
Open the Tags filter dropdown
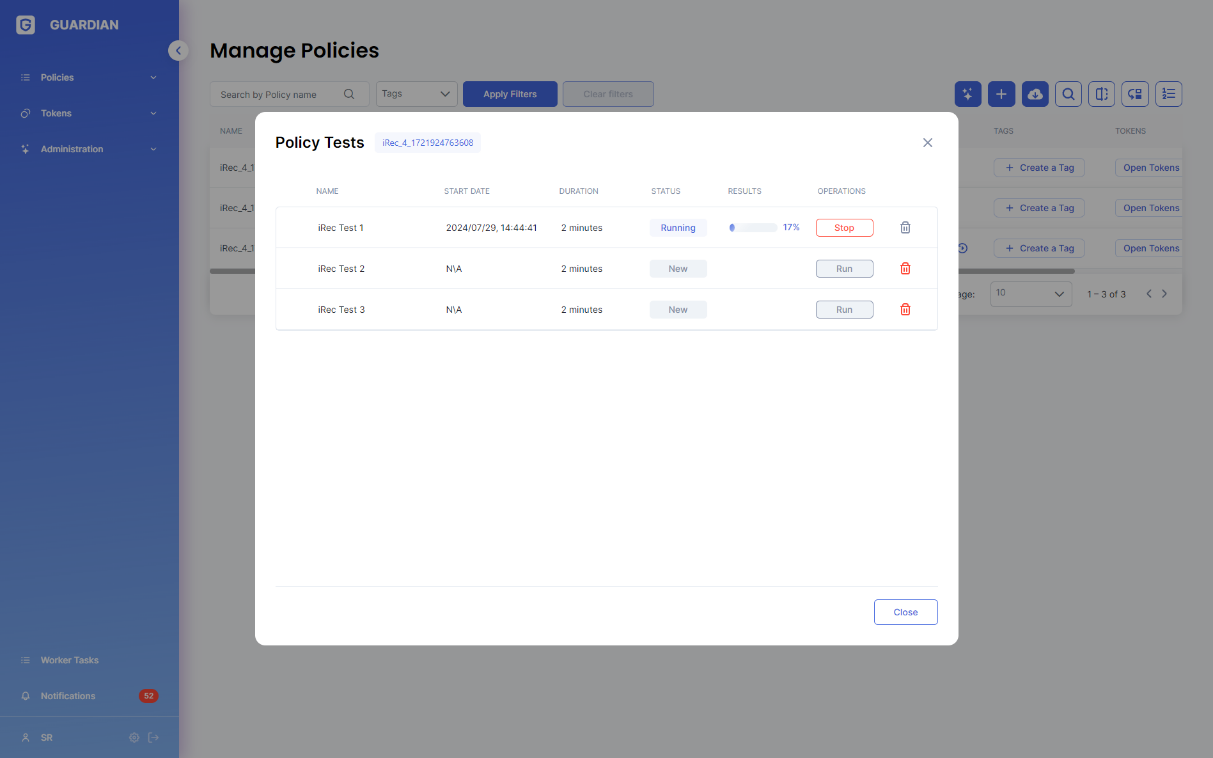pyautogui.click(x=417, y=94)
